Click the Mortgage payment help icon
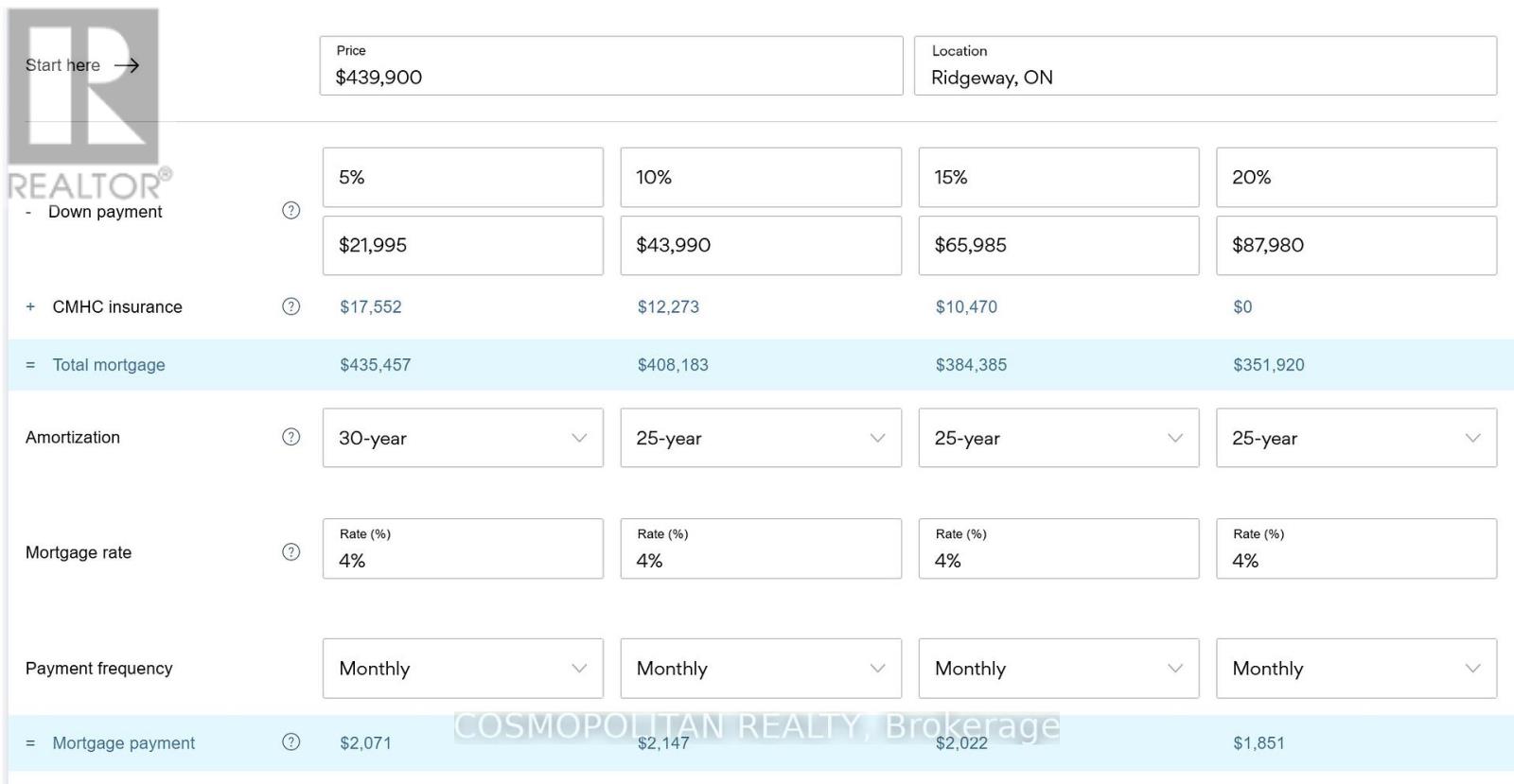Image resolution: width=1514 pixels, height=784 pixels. (290, 742)
